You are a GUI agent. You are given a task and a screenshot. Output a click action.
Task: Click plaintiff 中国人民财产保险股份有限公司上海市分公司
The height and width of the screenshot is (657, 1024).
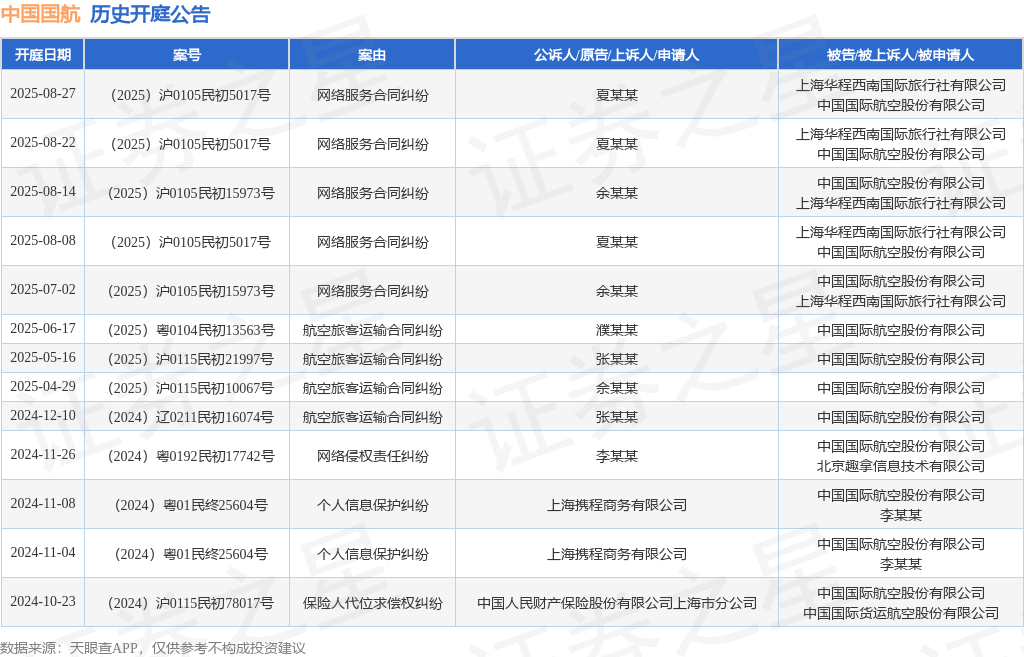pyautogui.click(x=616, y=603)
